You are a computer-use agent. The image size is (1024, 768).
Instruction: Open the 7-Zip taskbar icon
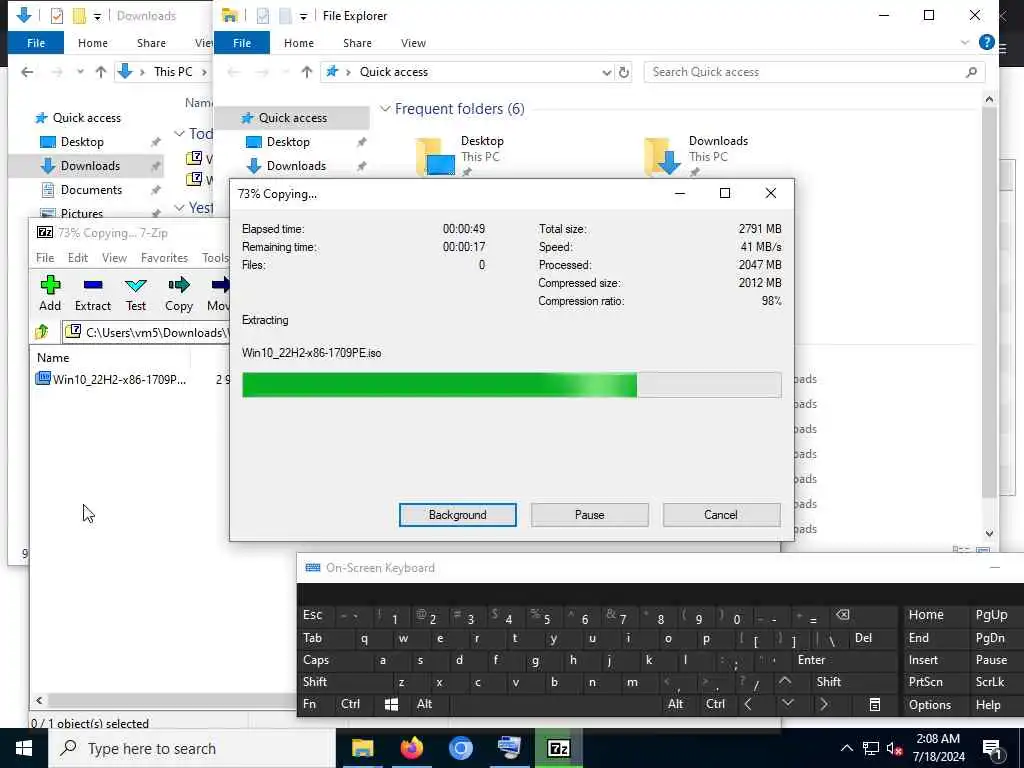(x=558, y=748)
